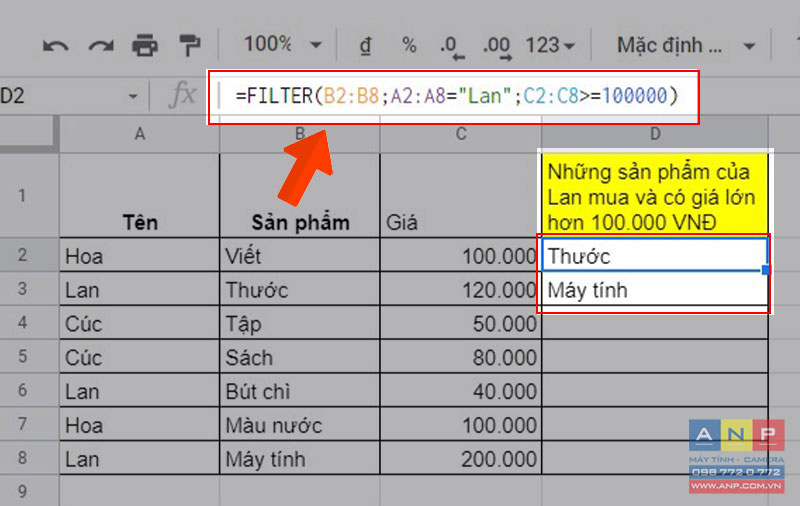The height and width of the screenshot is (506, 800).
Task: Format as currency with đ icon
Action: pos(365,45)
